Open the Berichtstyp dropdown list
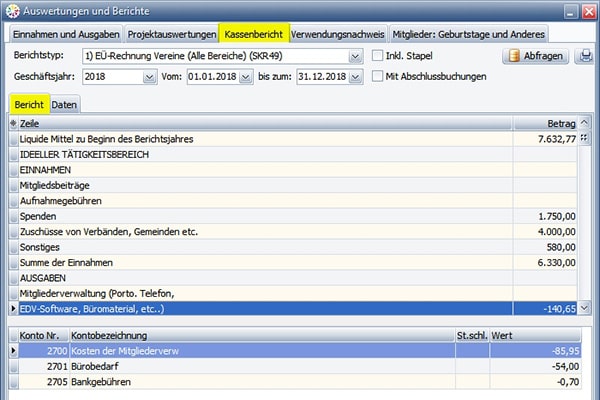The width and height of the screenshot is (600, 400). click(x=356, y=56)
